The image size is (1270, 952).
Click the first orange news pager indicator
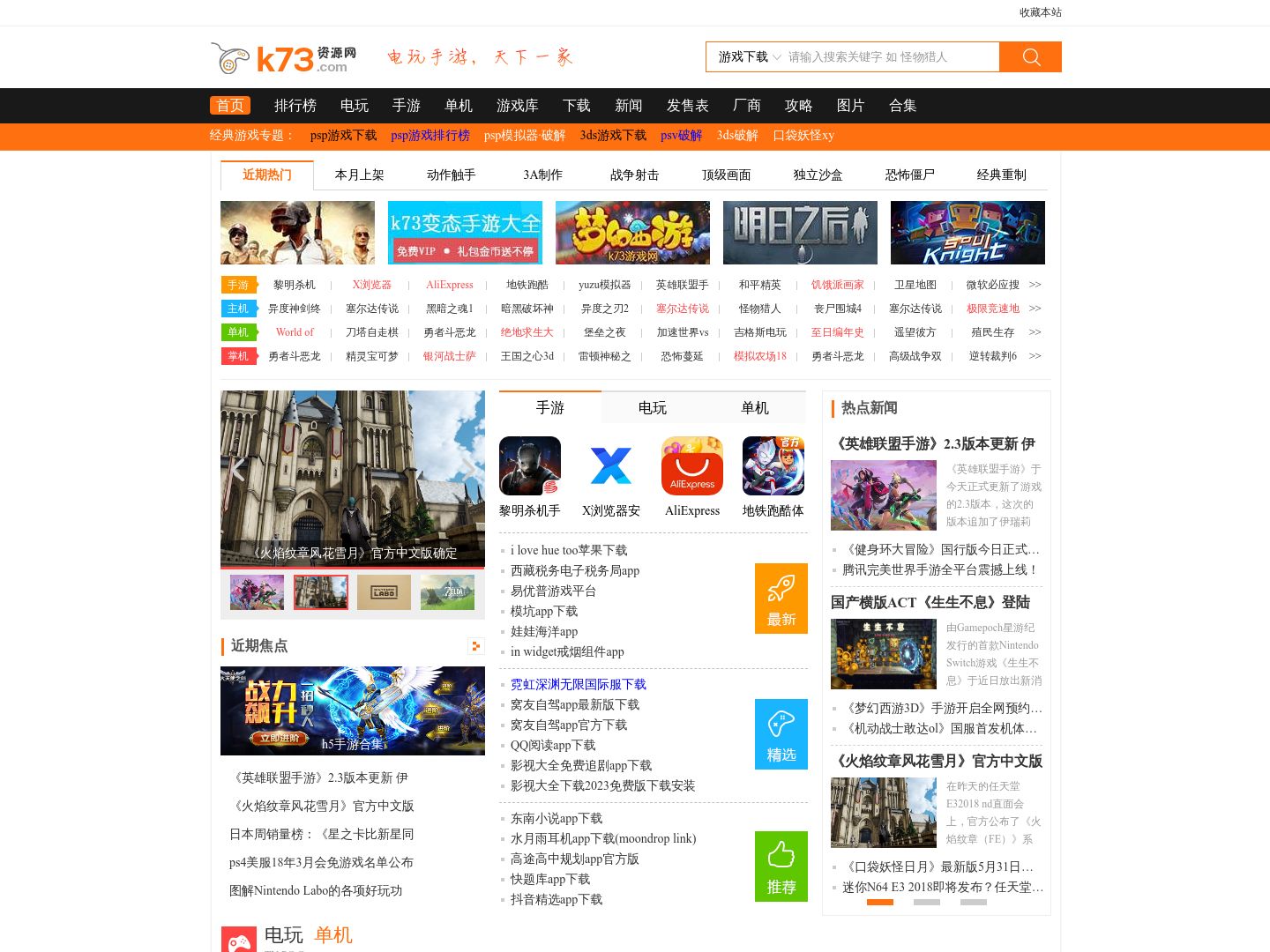coord(880,903)
